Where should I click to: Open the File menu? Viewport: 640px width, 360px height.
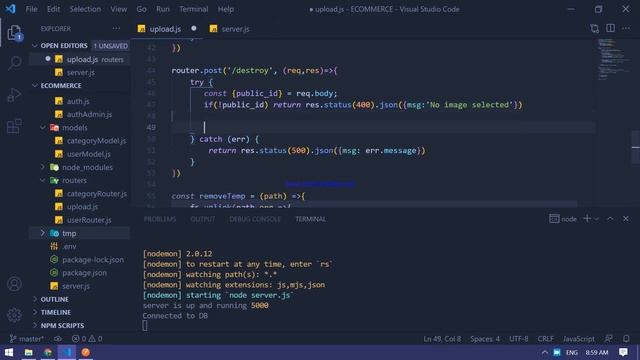click(31, 9)
